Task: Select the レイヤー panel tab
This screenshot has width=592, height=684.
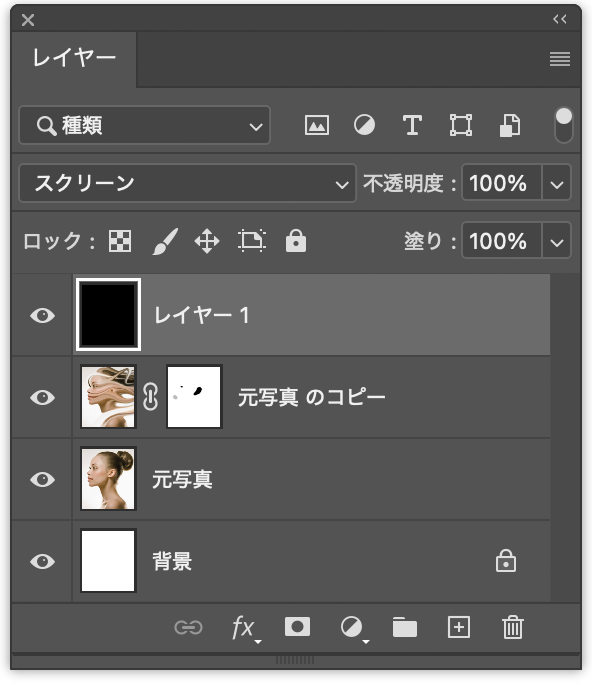Action: [x=74, y=58]
